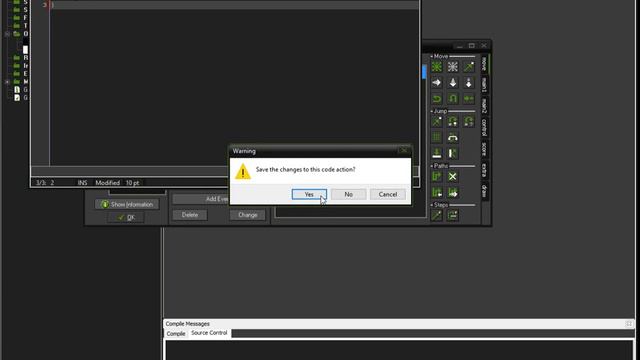The image size is (640, 360).
Task: Click the blue scrollbar thumb in the object window
Action: point(424,72)
